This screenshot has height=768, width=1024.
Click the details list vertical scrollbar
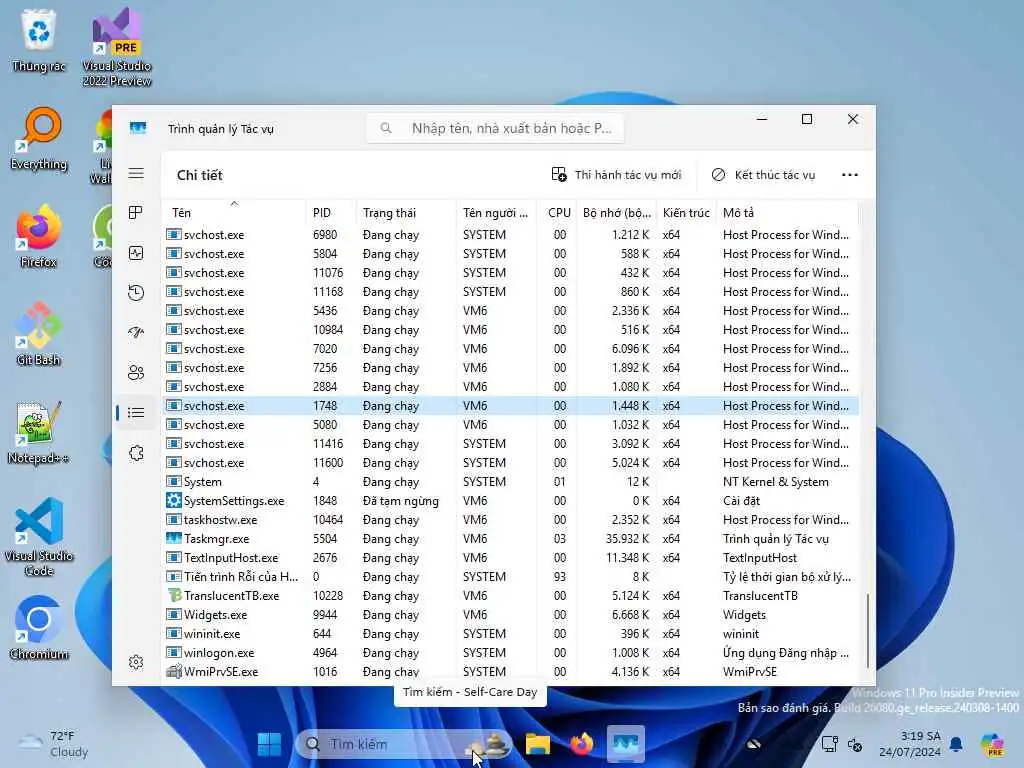[x=867, y=630]
